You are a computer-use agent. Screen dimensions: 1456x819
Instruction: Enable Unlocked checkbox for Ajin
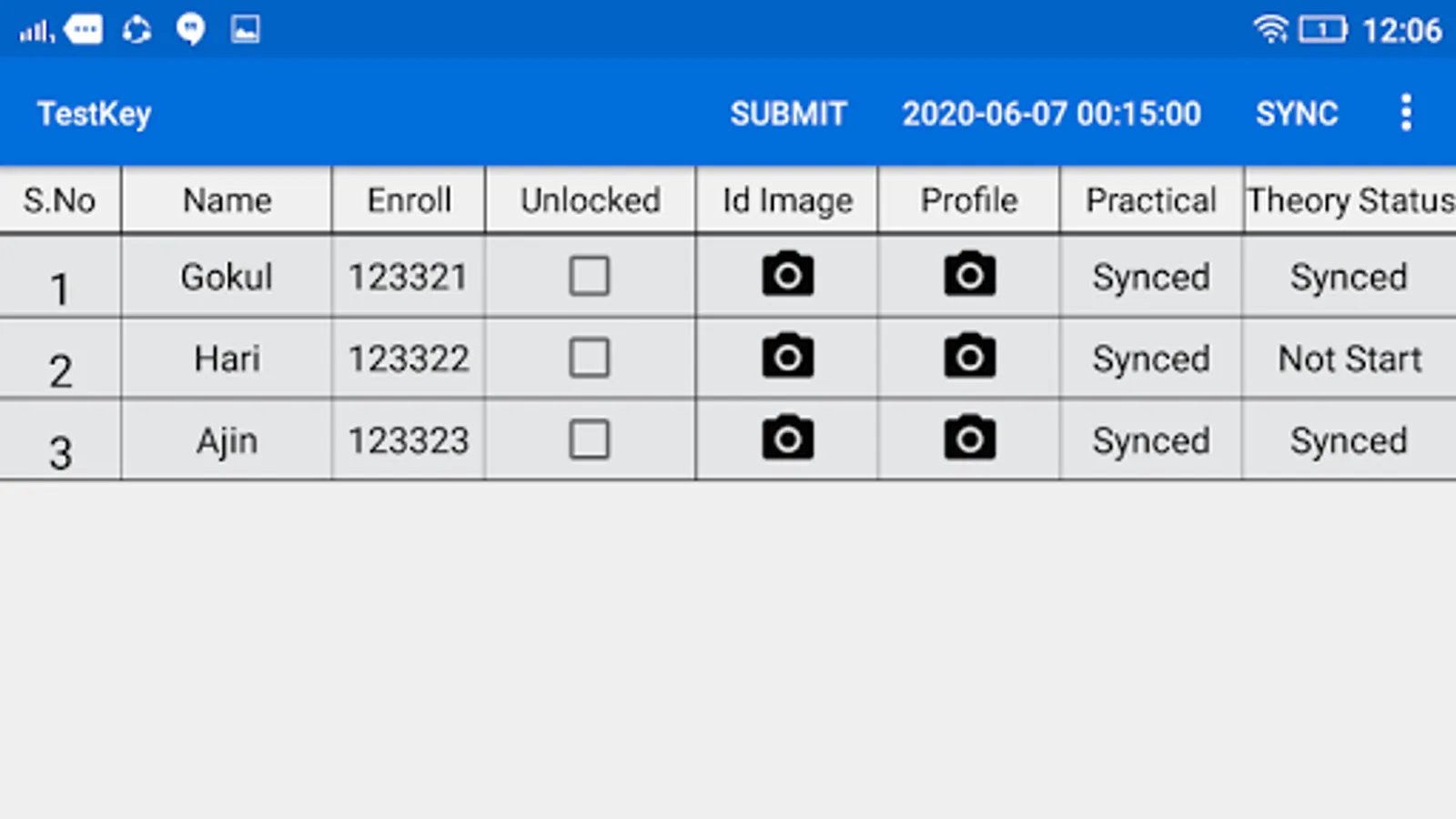pyautogui.click(x=590, y=440)
